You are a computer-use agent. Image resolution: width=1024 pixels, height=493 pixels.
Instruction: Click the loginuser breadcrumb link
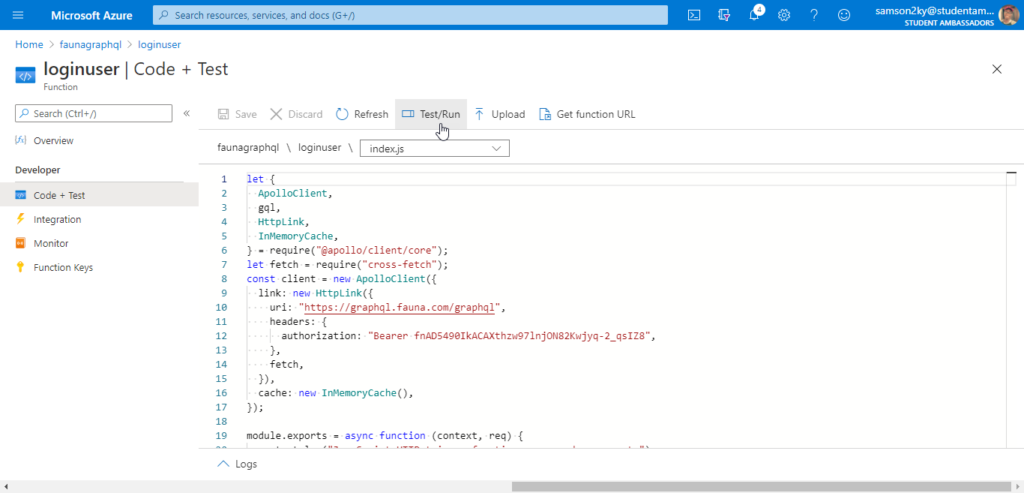click(x=159, y=44)
